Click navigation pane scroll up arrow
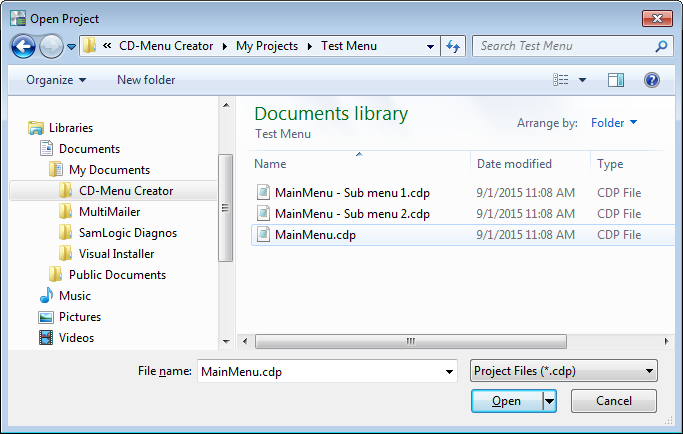 coord(226,105)
